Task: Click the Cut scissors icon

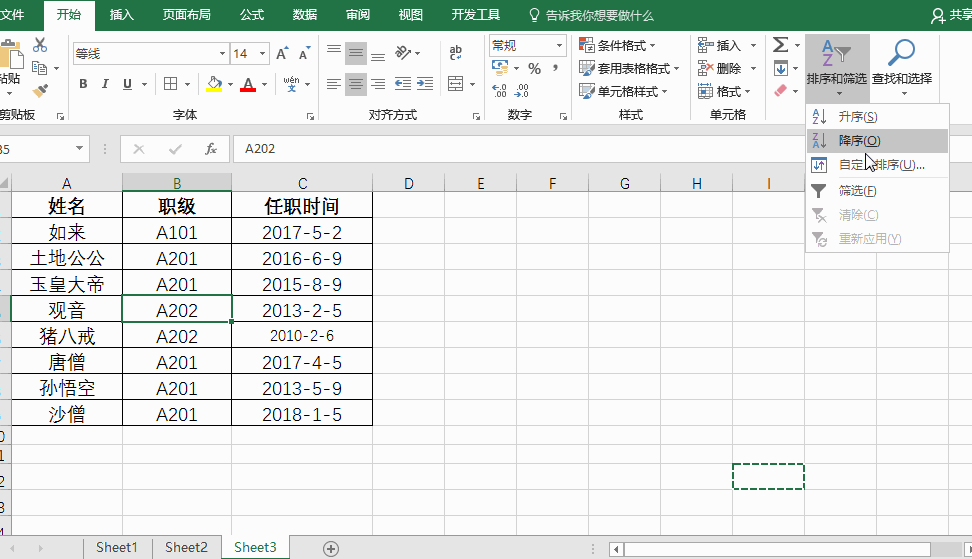Action: [x=40, y=45]
